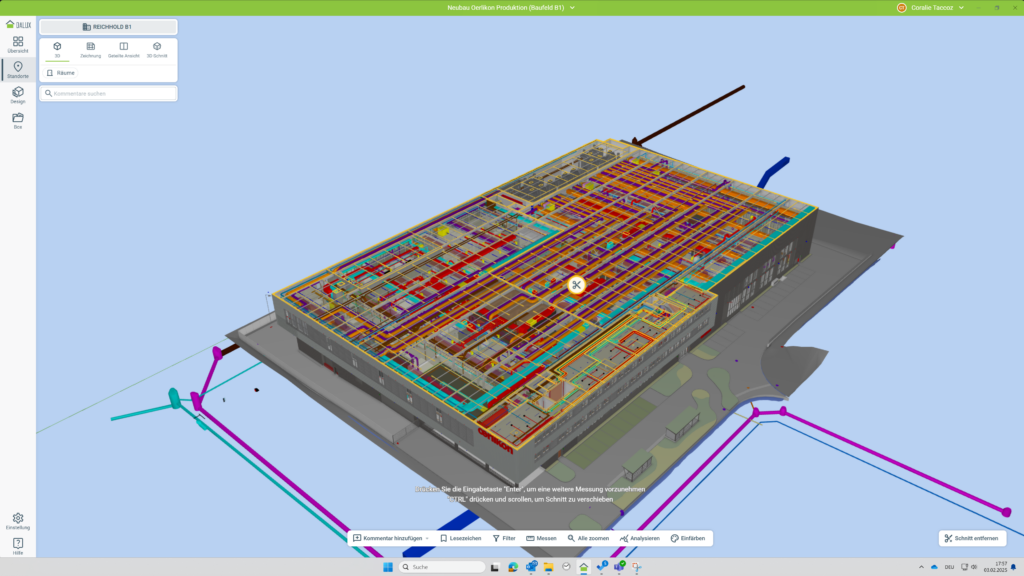Open the Analysieren tool
Screen dimensions: 1024x576
click(x=639, y=538)
